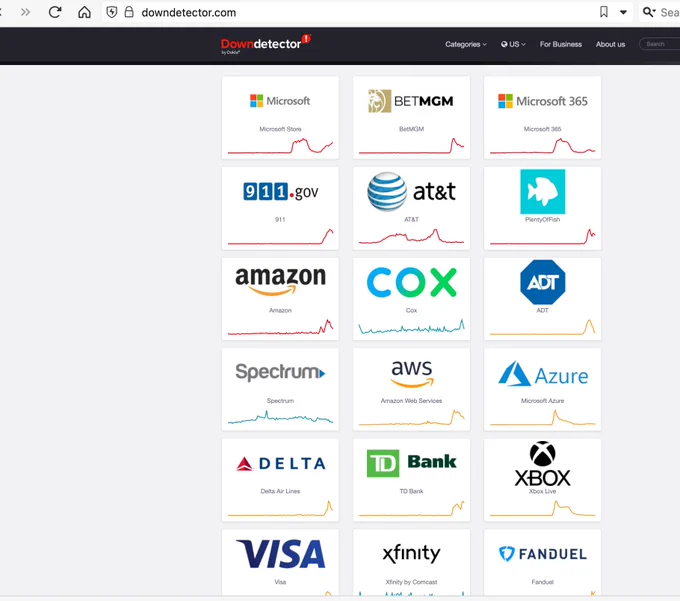Viewport: 680px width, 601px height.
Task: View the 911 outage sparkline chart
Action: coord(280,236)
